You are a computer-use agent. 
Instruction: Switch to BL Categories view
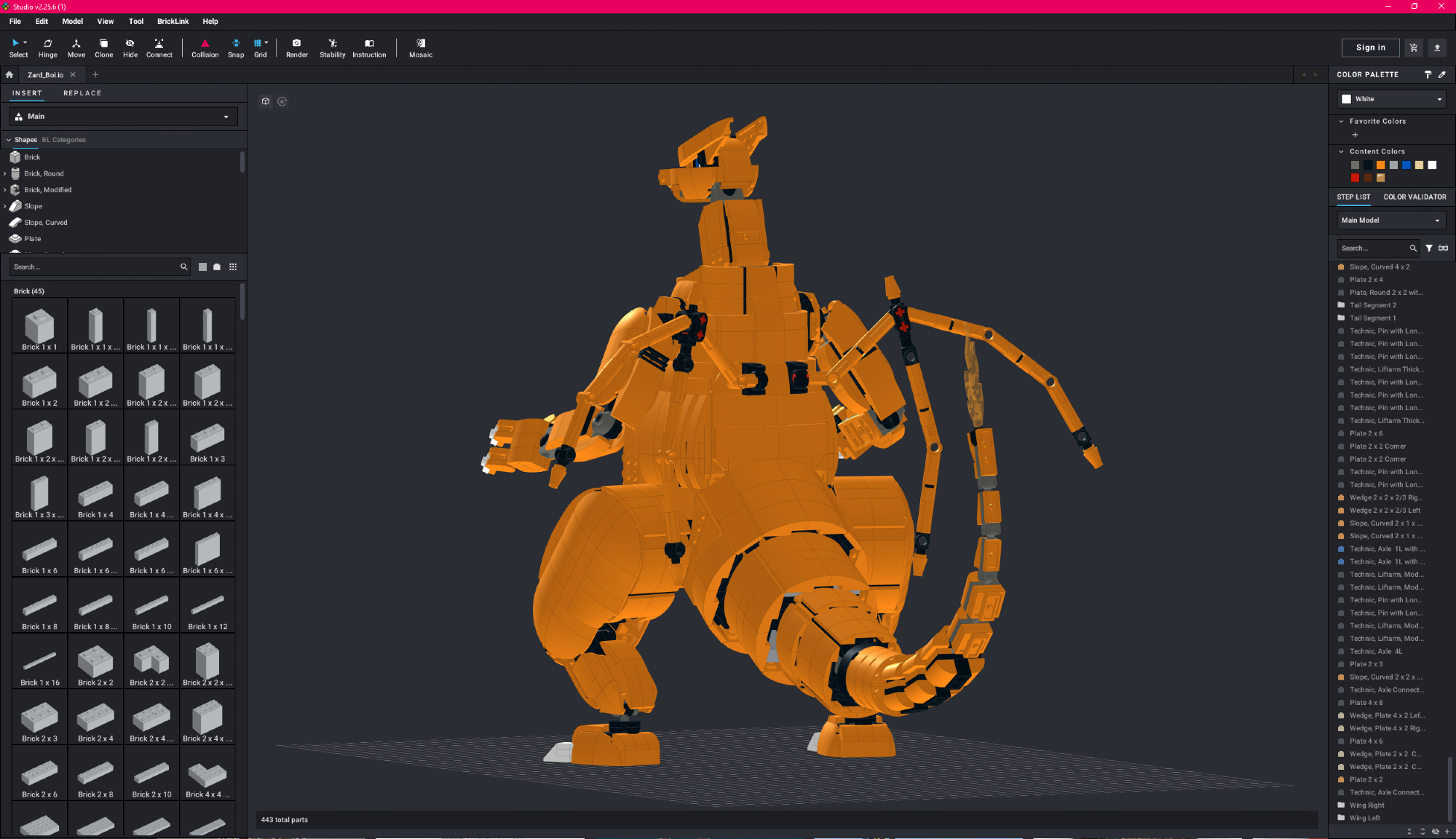click(64, 140)
